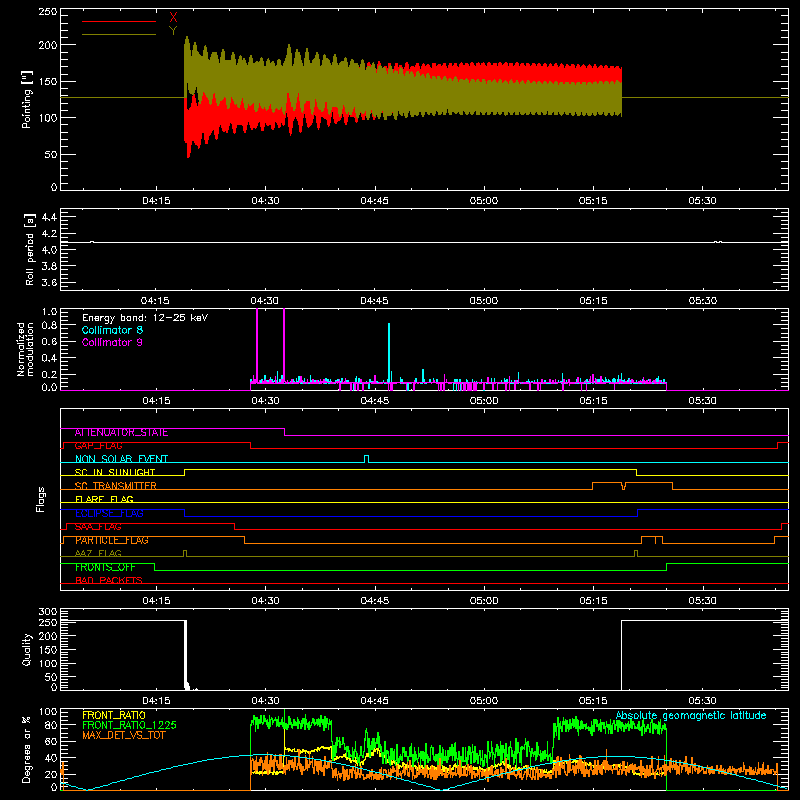
Task: Click the PARTICLE_FLAG label
Action: point(111,540)
